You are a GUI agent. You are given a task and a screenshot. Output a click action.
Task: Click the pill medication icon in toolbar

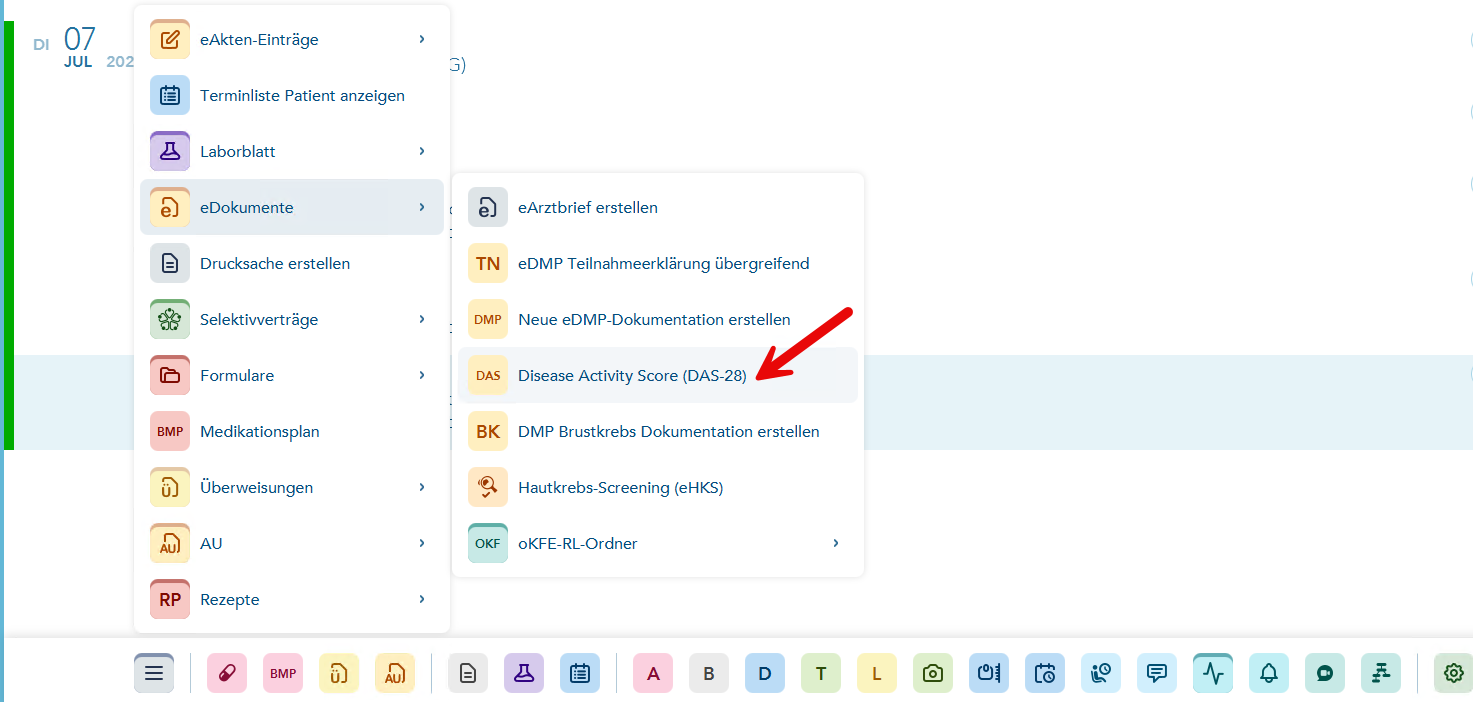tap(227, 673)
